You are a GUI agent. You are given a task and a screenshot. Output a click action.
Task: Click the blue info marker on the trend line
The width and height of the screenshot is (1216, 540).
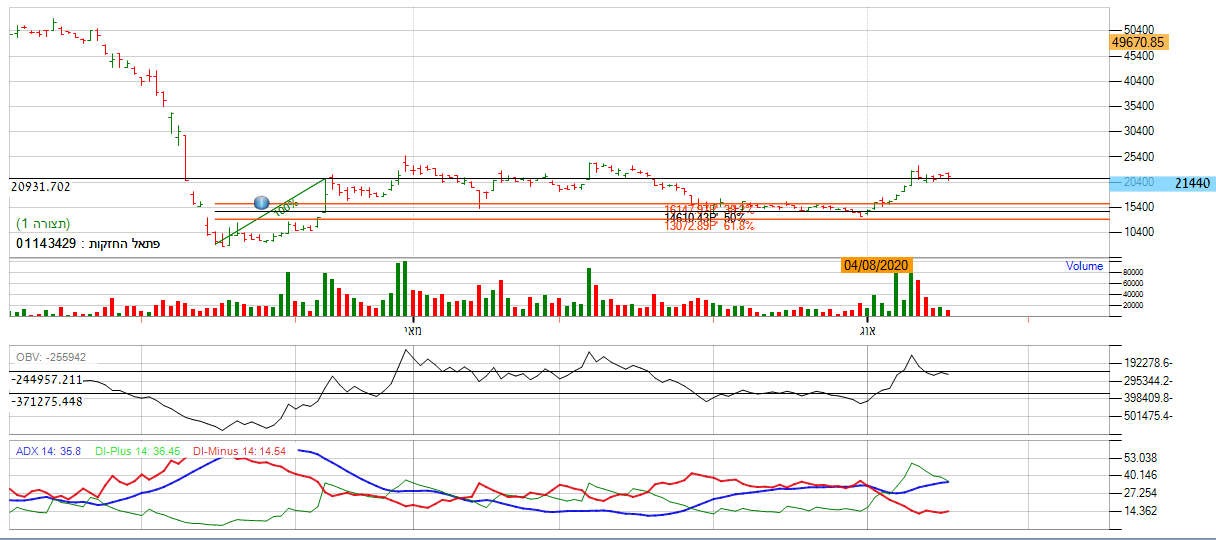(262, 203)
